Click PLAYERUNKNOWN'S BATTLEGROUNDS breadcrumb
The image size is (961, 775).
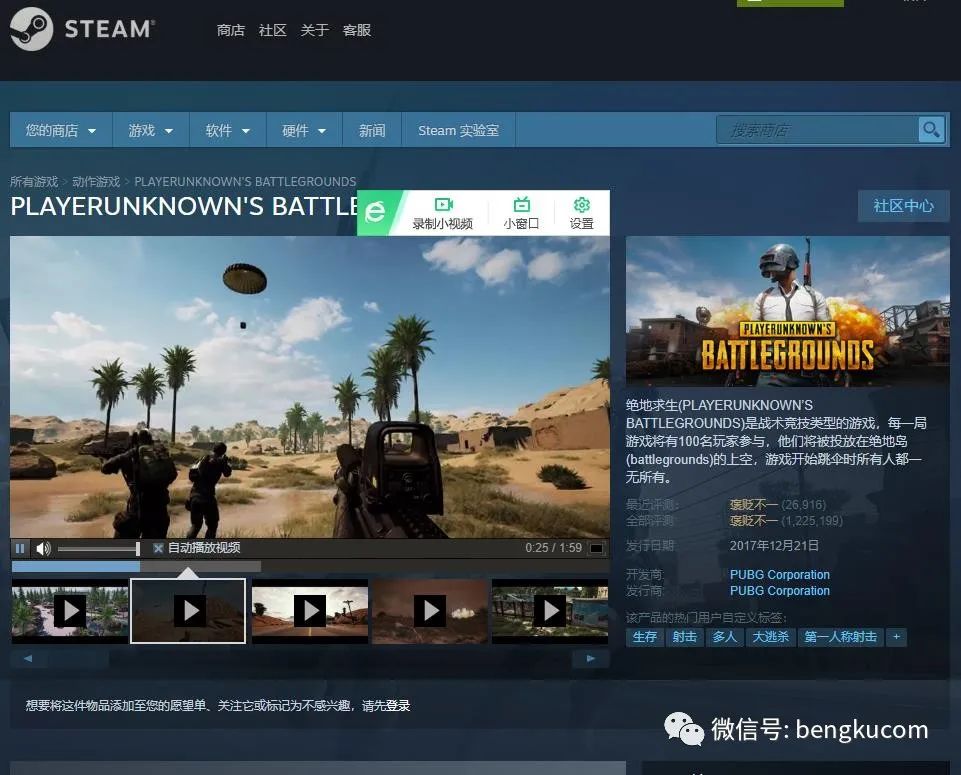[x=245, y=181]
